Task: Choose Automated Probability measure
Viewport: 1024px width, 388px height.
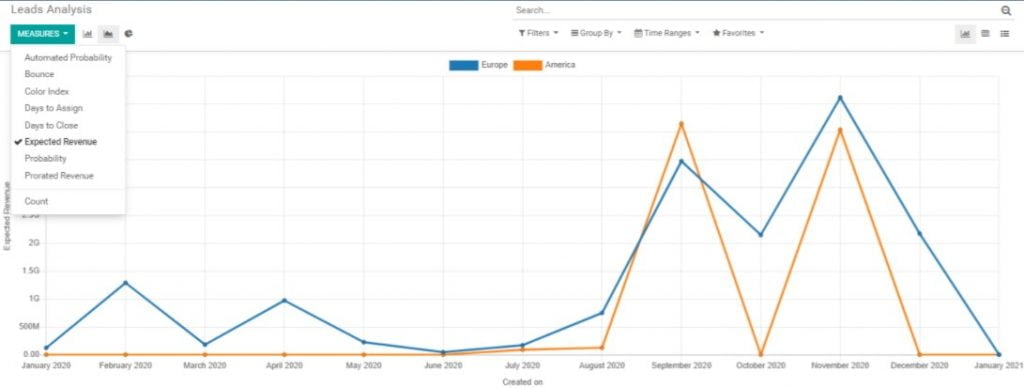Action: (68, 57)
